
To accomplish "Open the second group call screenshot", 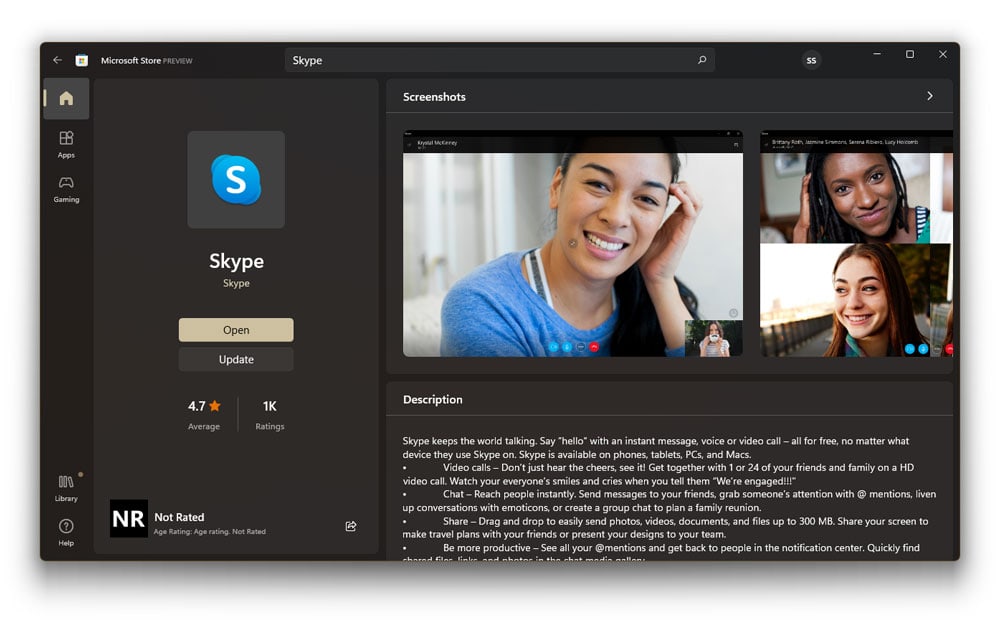I will pos(857,243).
